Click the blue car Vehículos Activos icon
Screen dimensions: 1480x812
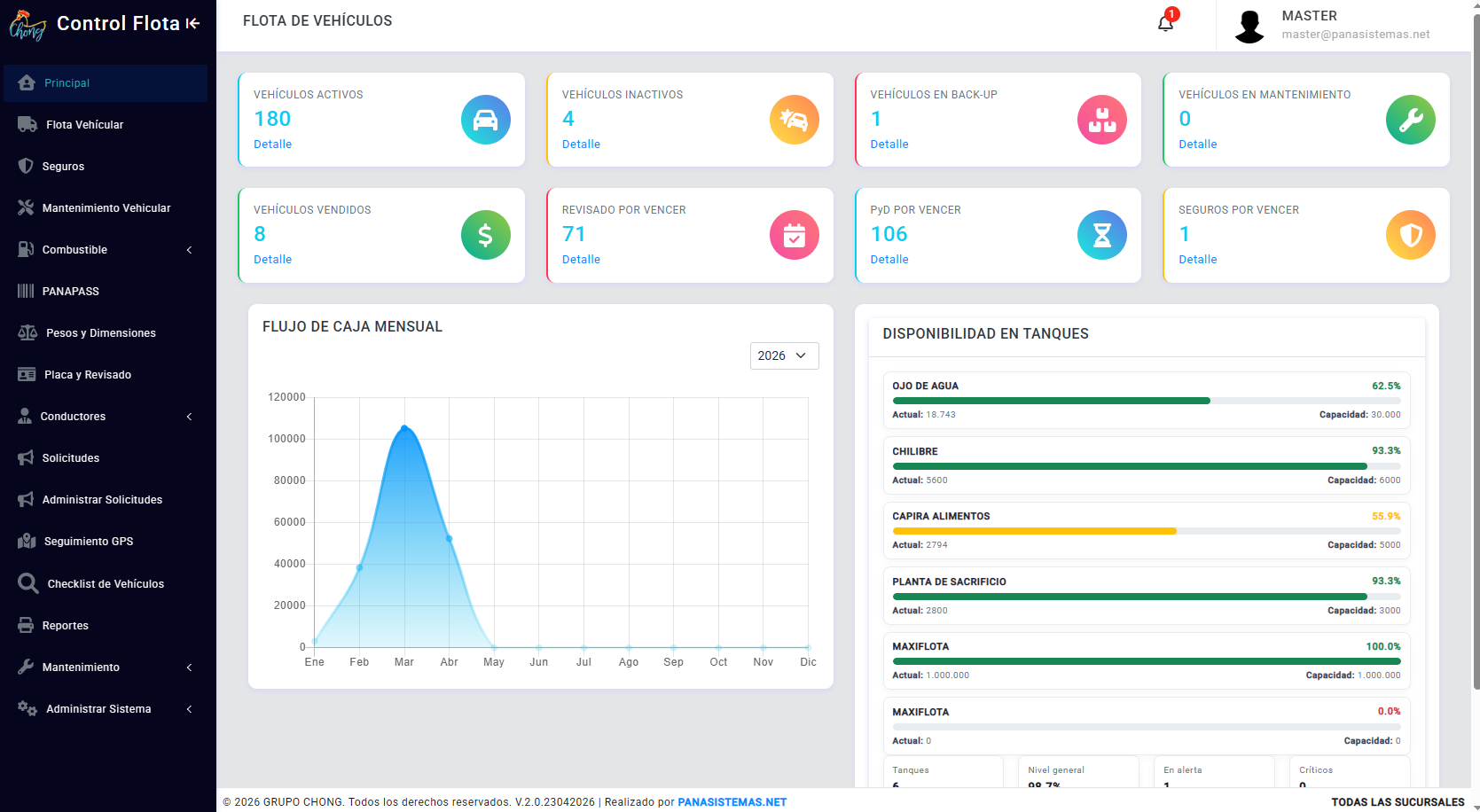tap(485, 120)
